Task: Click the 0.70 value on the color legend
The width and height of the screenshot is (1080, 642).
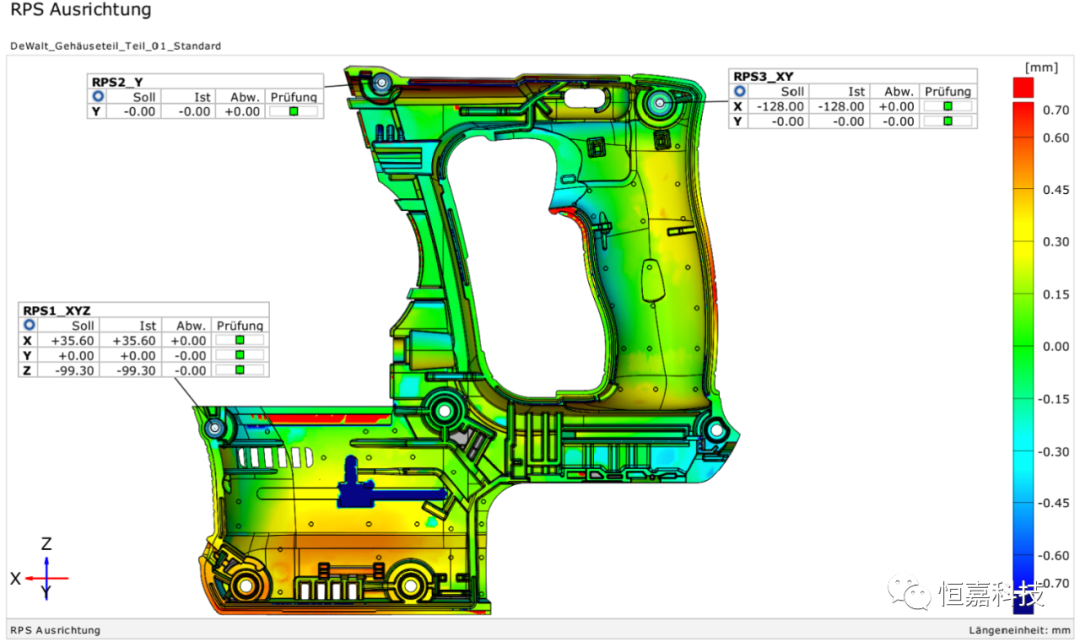Action: (x=1055, y=110)
